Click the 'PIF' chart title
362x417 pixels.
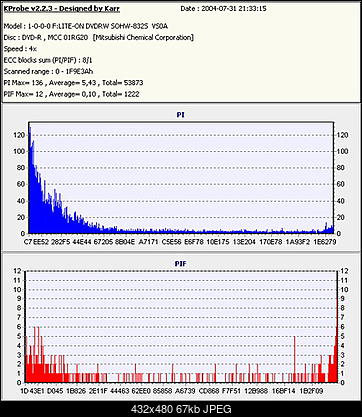click(180, 264)
